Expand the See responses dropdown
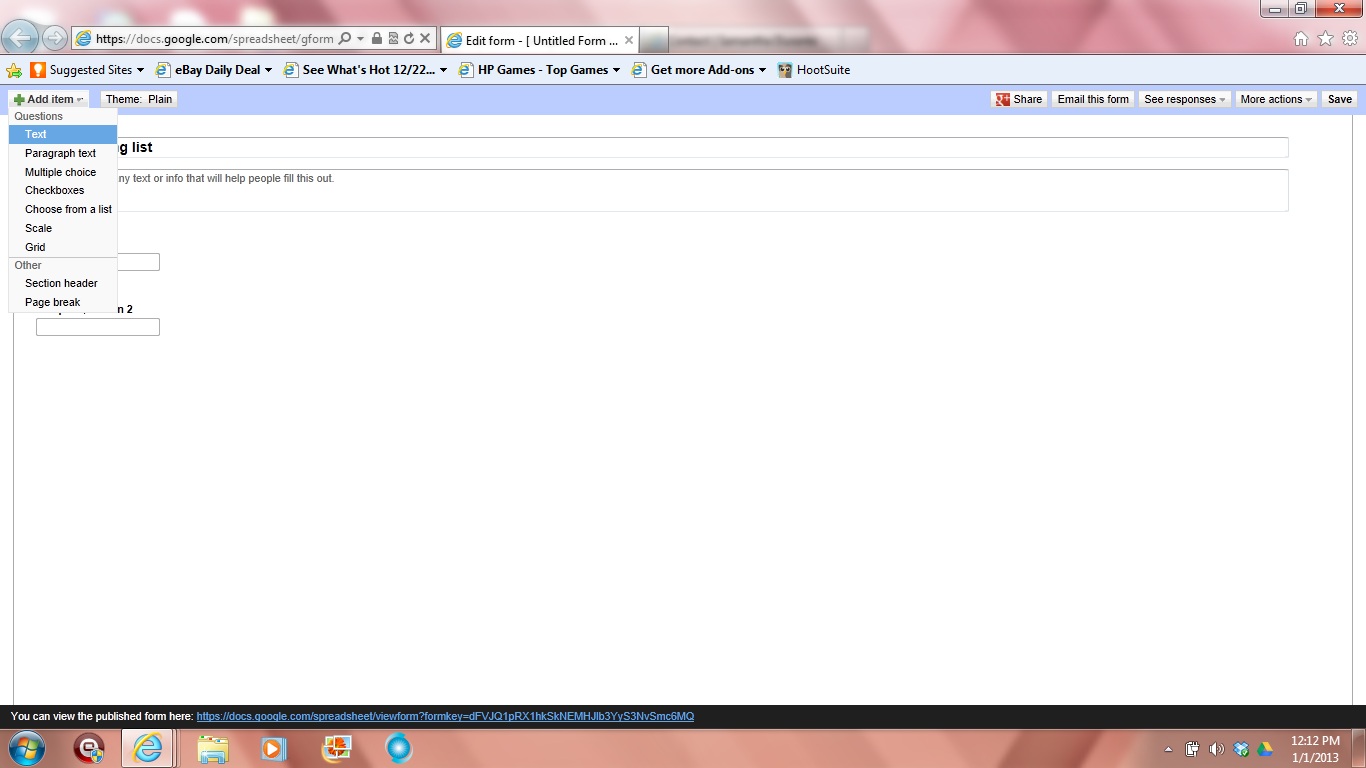This screenshot has height=768, width=1366. point(1185,99)
